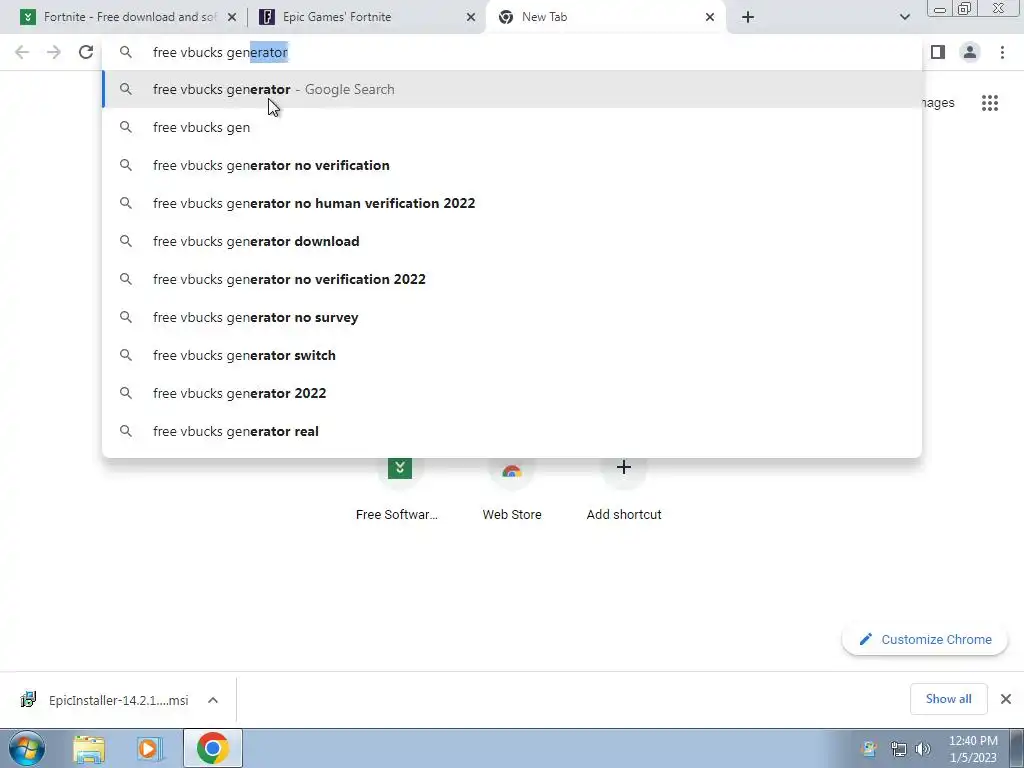Open Chrome's three-dot menu
The width and height of the screenshot is (1024, 768).
click(x=1002, y=52)
